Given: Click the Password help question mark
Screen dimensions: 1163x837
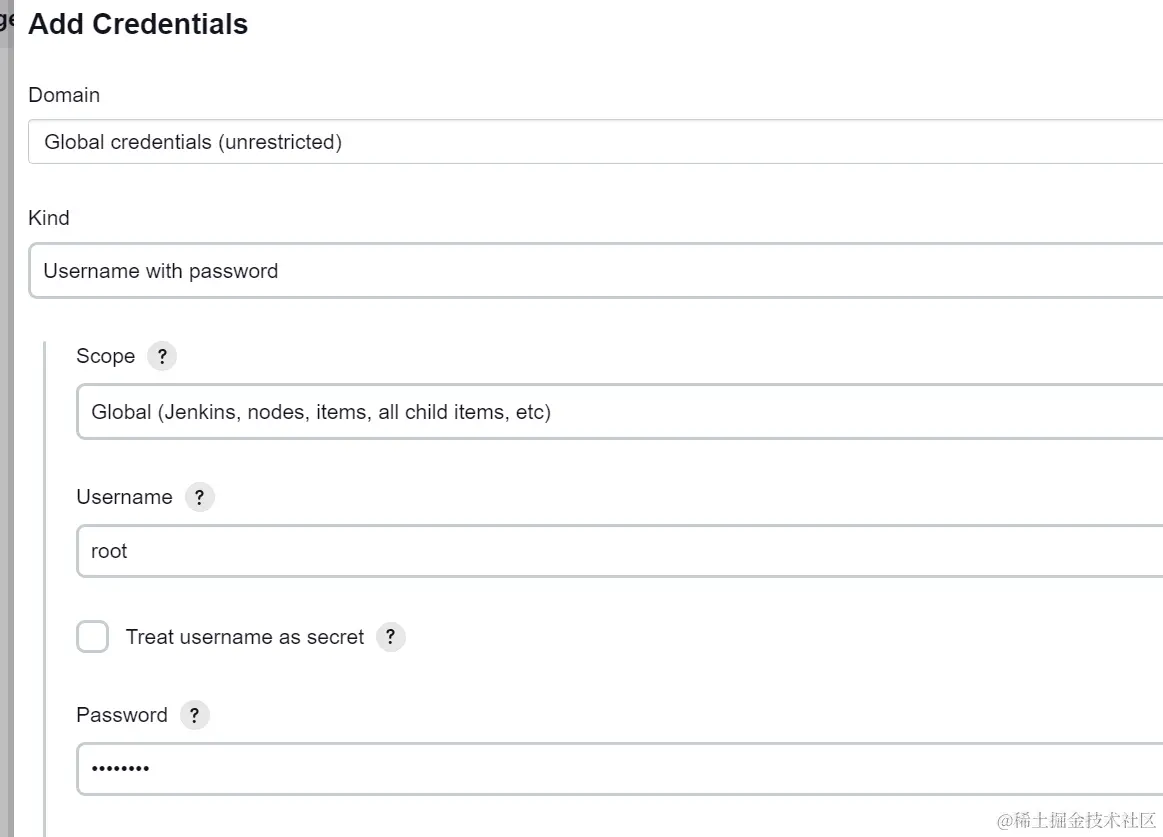Looking at the screenshot, I should point(195,715).
